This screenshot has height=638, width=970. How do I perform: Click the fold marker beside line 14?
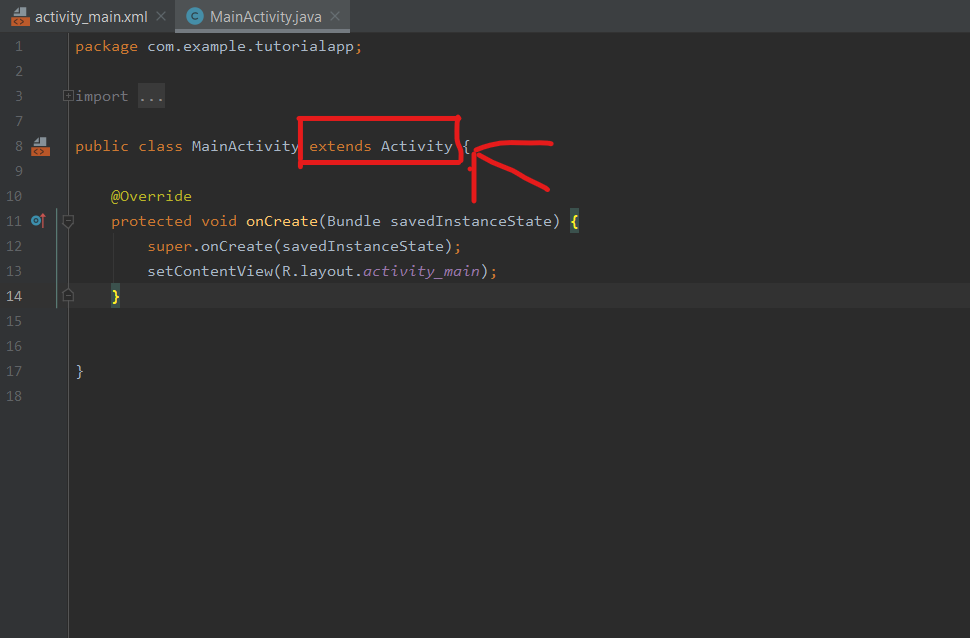coord(66,294)
